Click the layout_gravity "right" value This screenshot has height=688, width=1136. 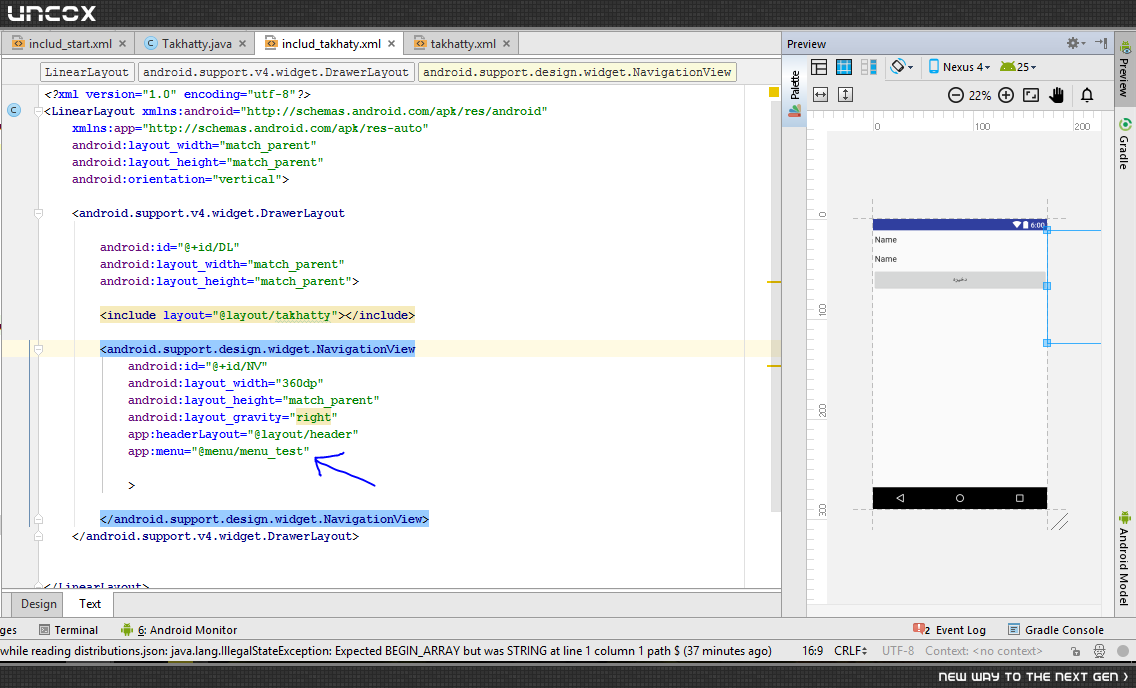click(314, 417)
